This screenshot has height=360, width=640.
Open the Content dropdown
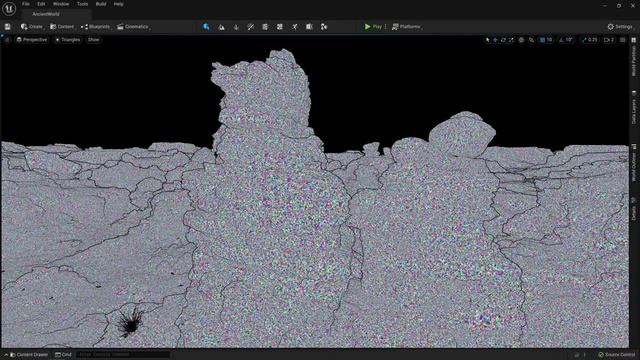pyautogui.click(x=62, y=27)
